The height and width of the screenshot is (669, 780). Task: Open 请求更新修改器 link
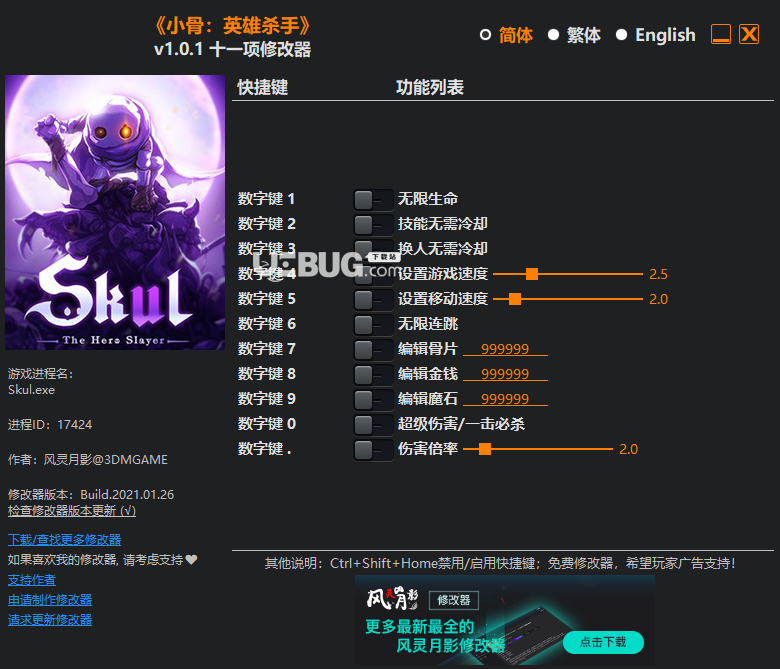(50, 620)
